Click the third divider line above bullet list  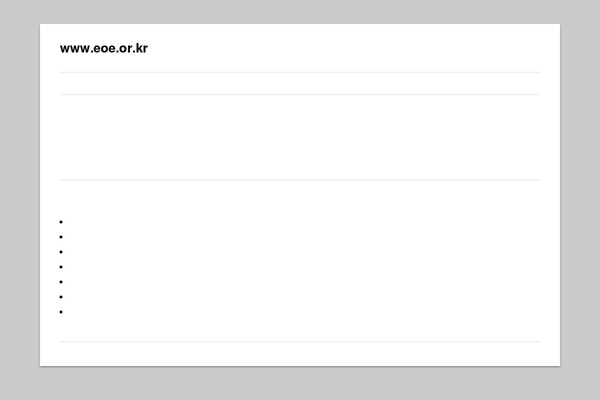(300, 180)
